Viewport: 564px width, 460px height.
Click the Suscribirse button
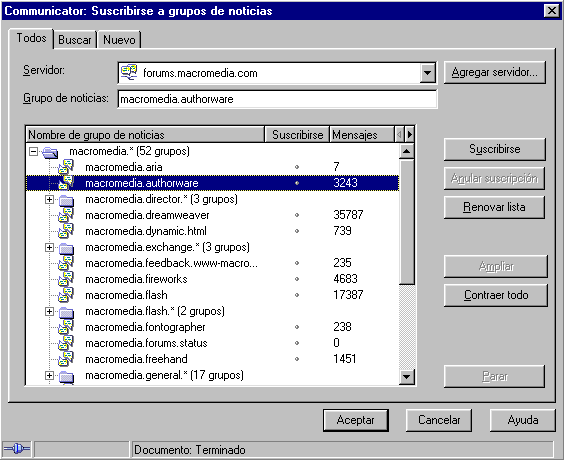(x=495, y=149)
